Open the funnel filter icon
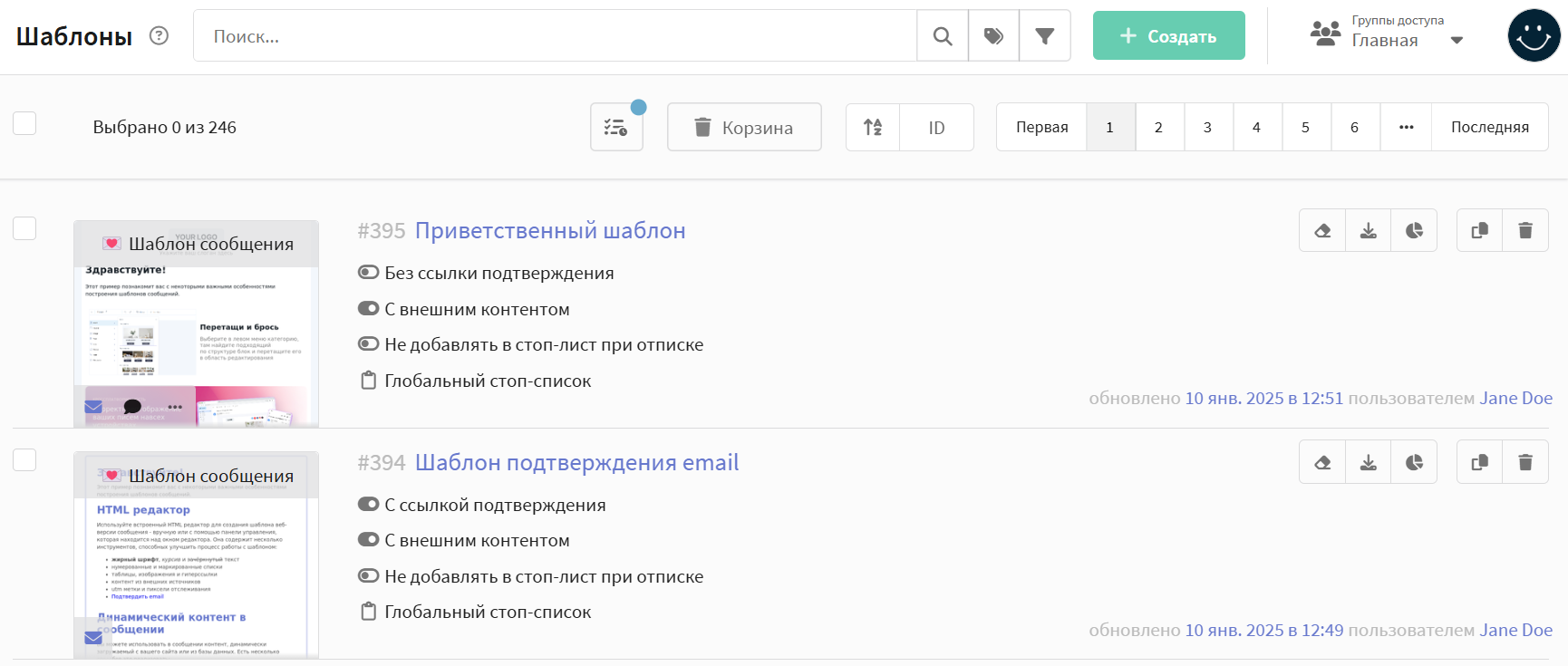 tap(1045, 36)
